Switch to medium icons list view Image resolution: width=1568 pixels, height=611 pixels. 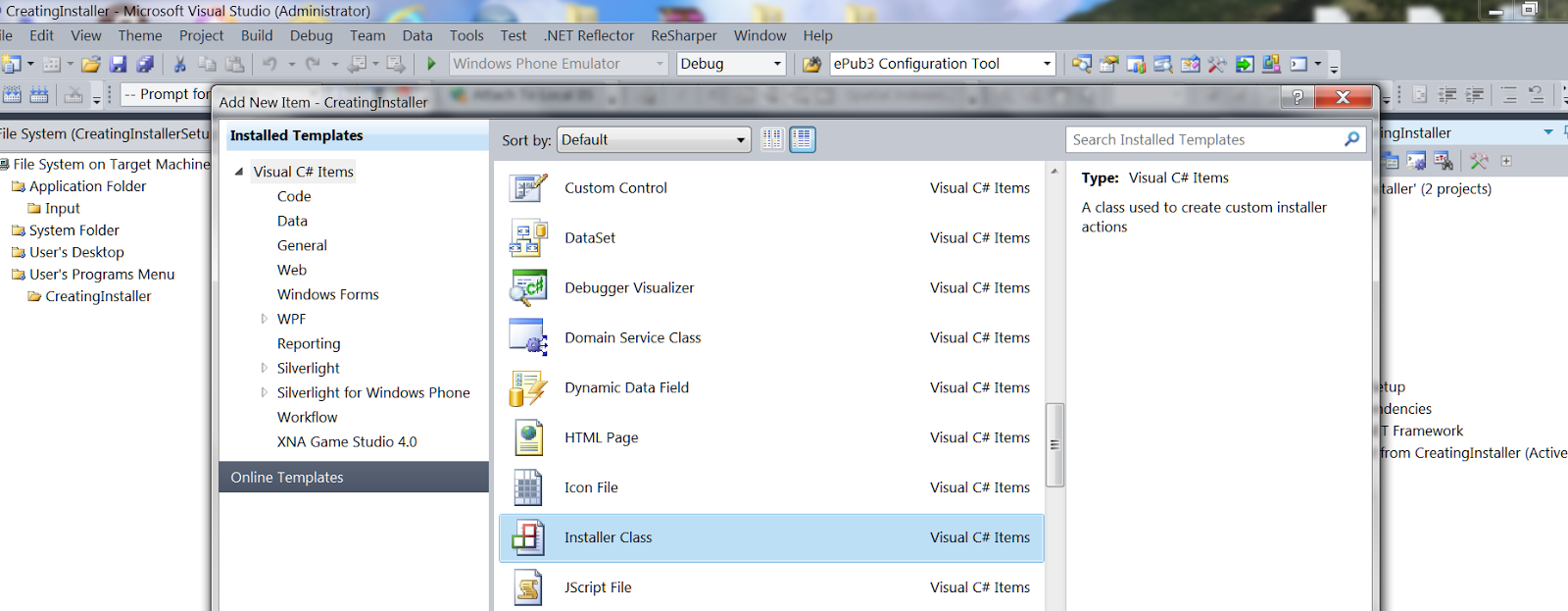(802, 139)
